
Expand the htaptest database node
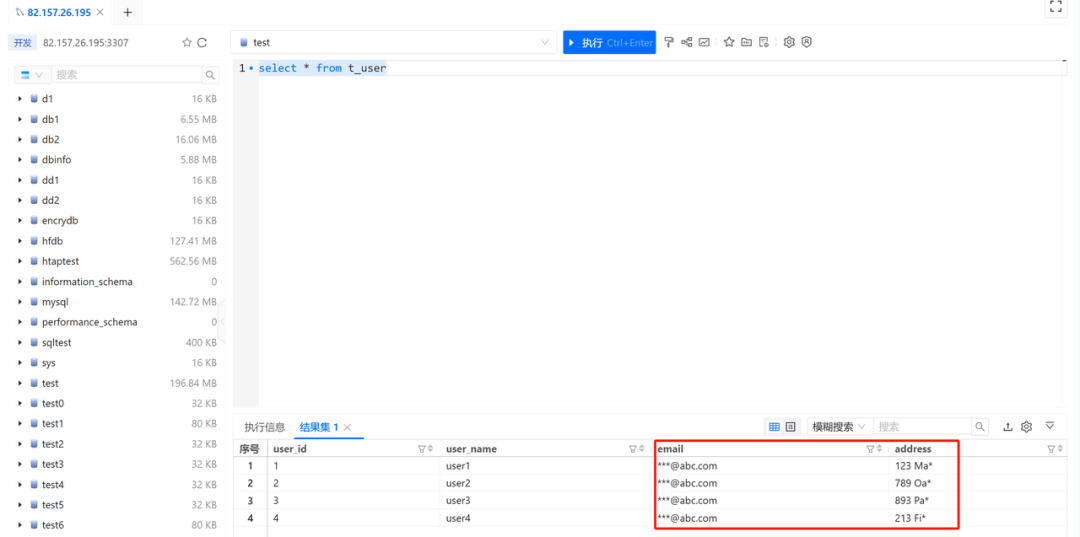click(20, 261)
